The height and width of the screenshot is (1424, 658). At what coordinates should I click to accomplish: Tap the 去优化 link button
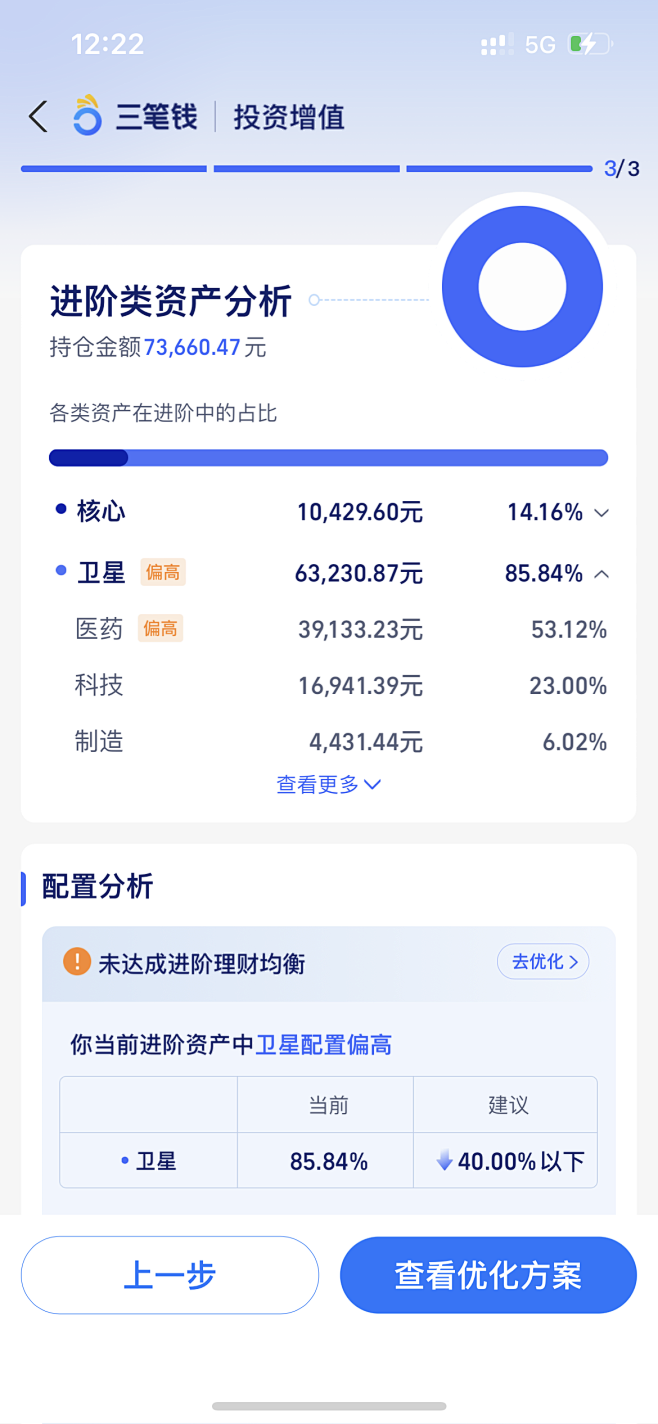(543, 962)
